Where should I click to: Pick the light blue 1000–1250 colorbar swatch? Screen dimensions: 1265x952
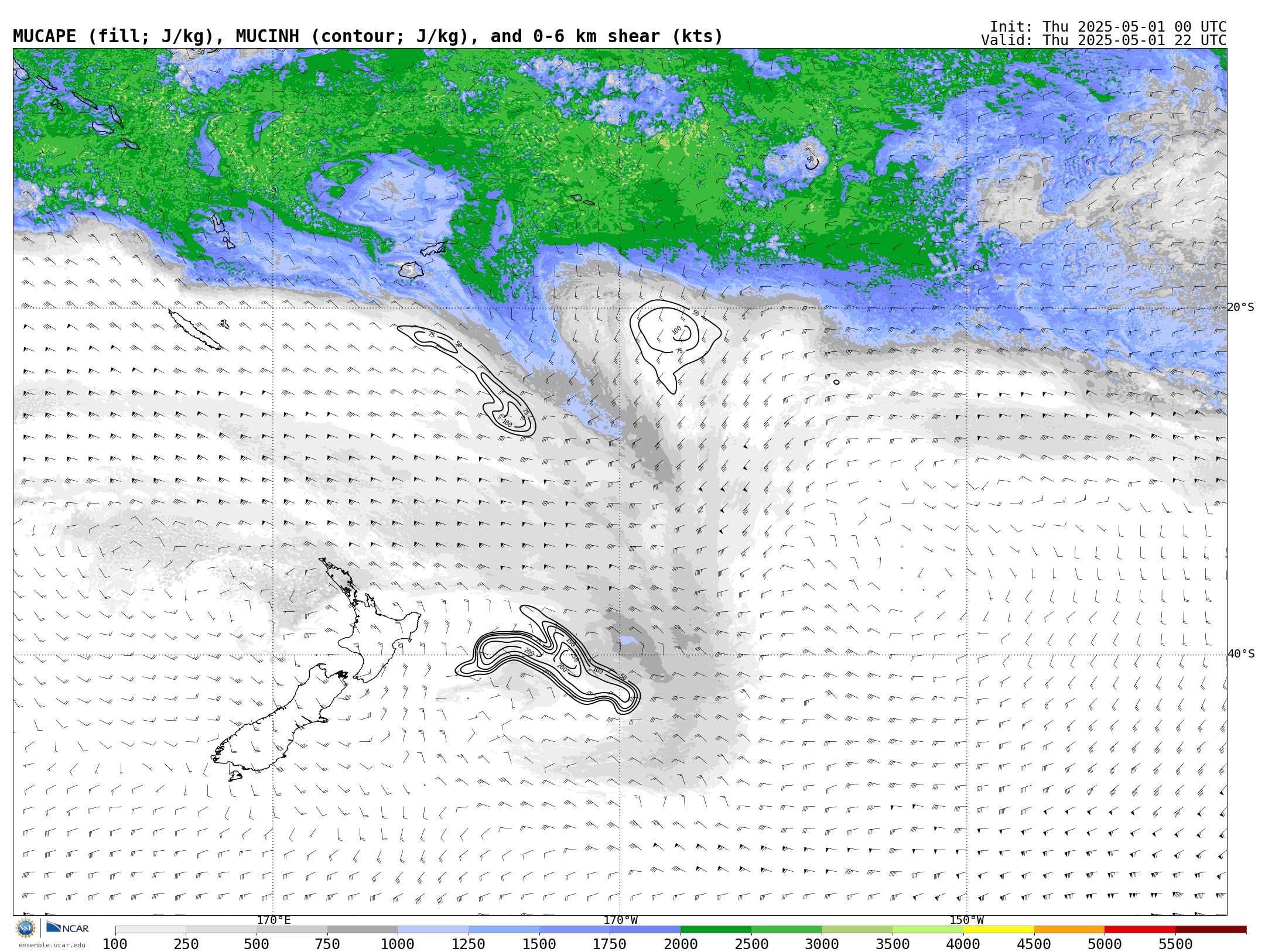[x=433, y=930]
